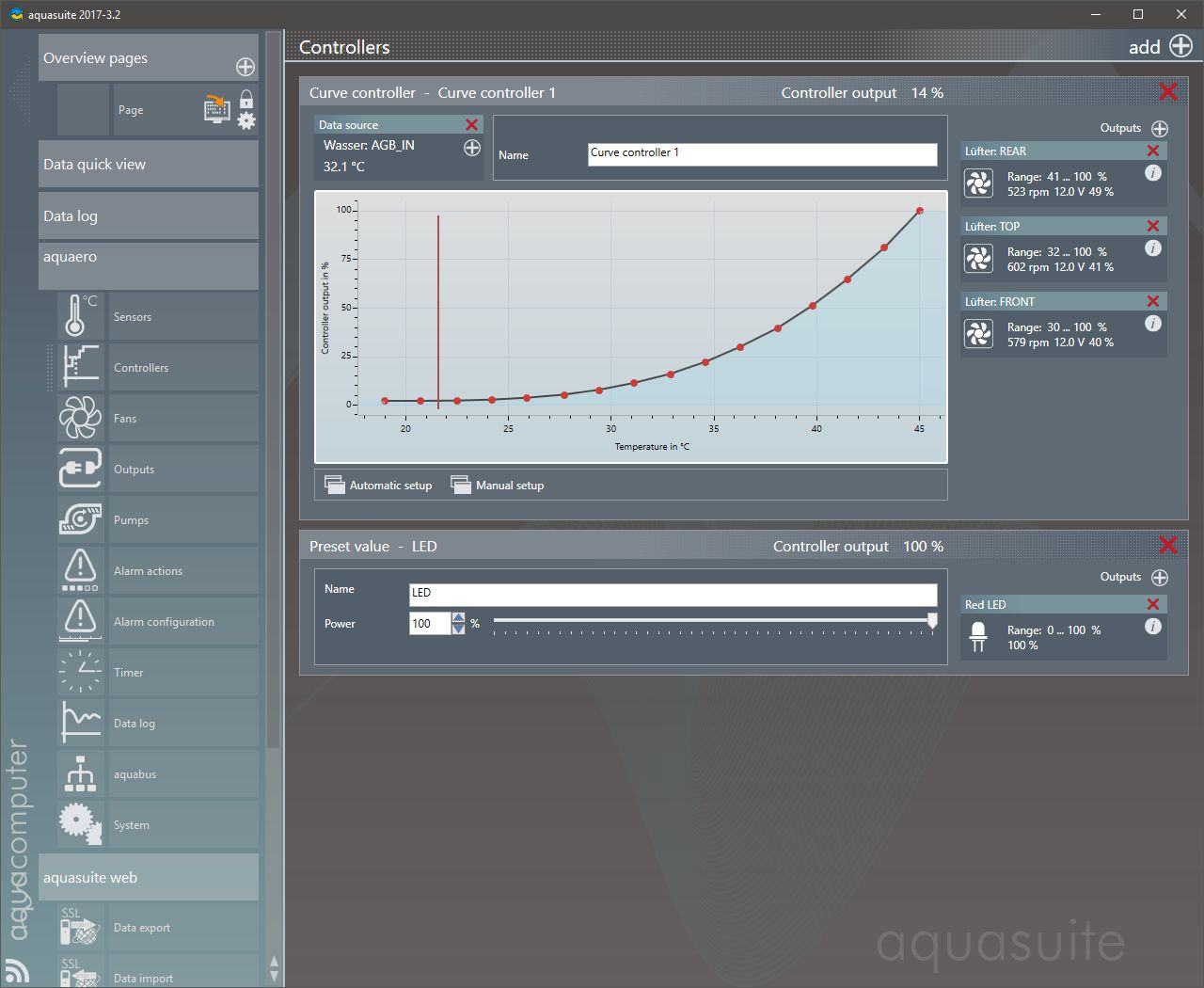Open the Data export SSL icon
This screenshot has height=988, width=1204.
pos(81,926)
